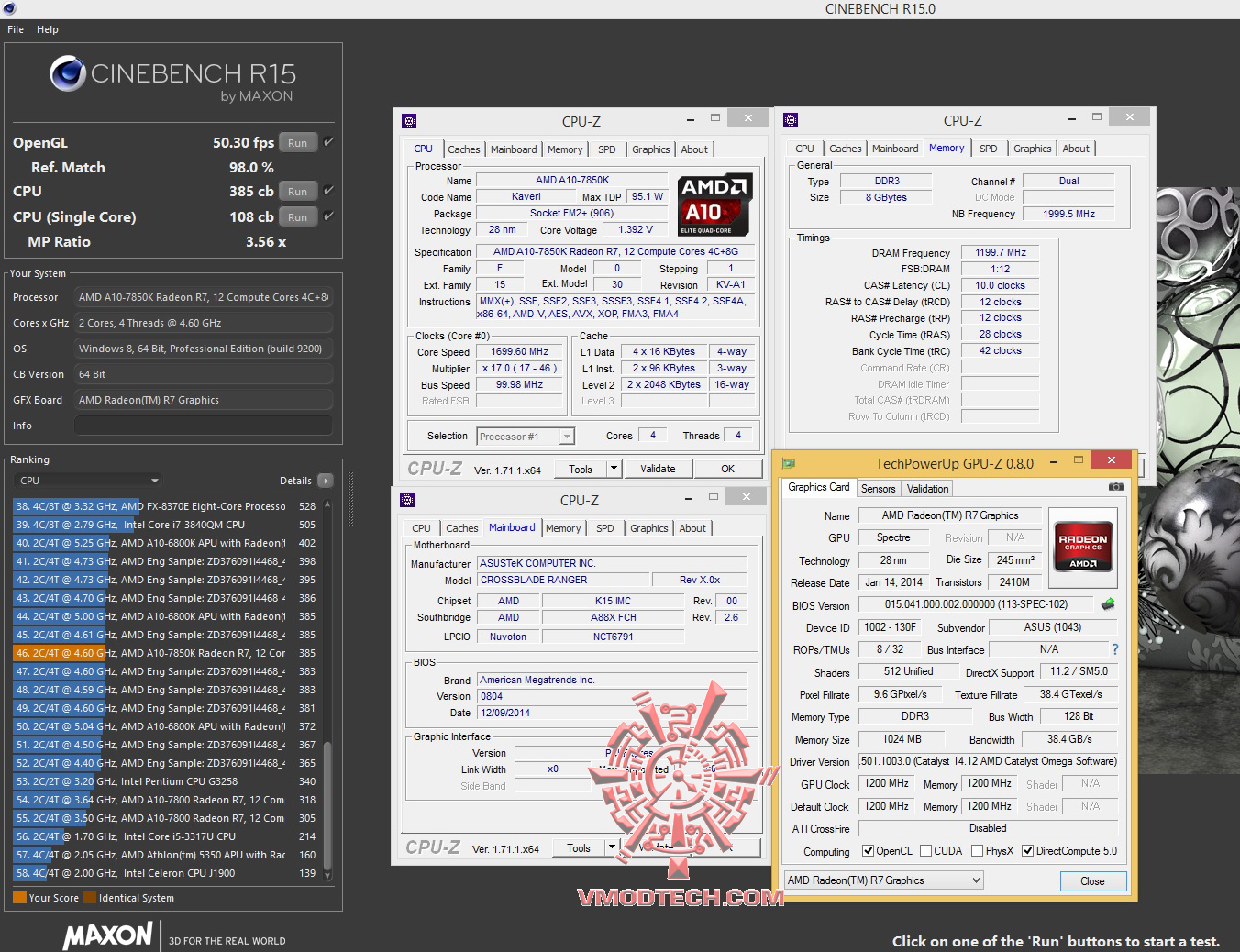Click the Details arrow icon in Ranking

pyautogui.click(x=325, y=481)
